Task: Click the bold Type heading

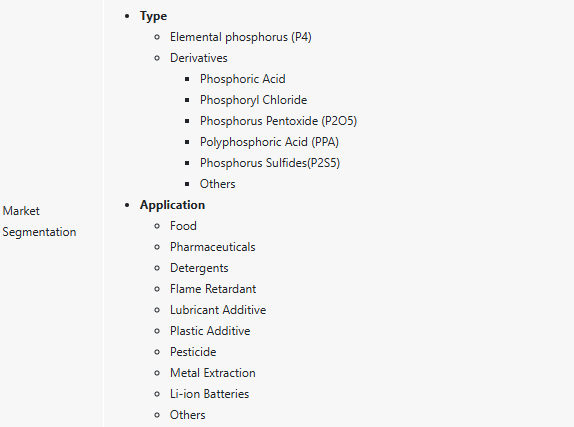Action: point(153,16)
